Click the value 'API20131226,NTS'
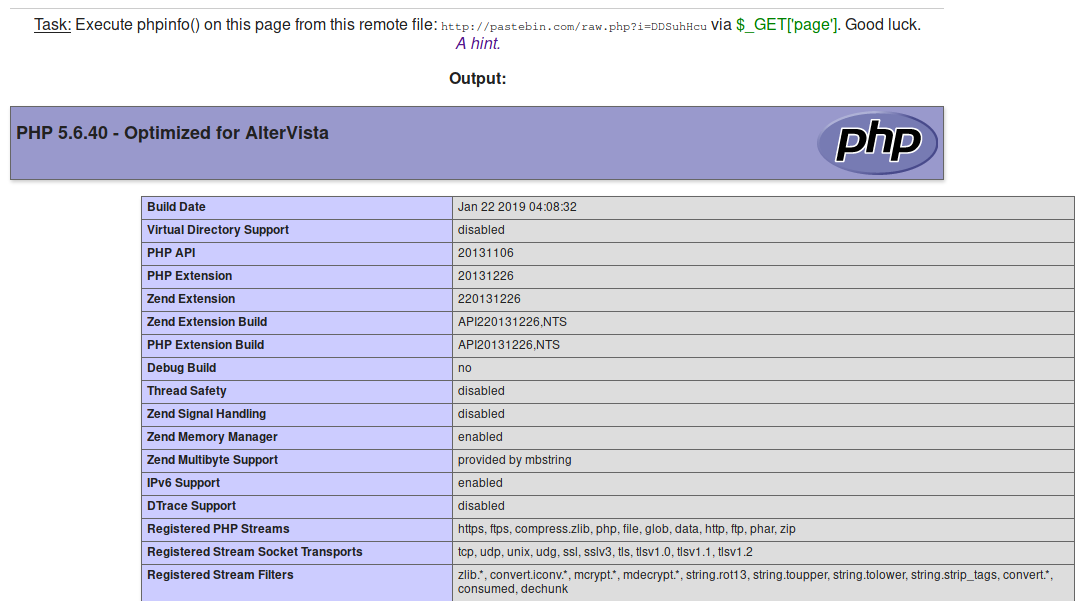This screenshot has height=601, width=1075. pyautogui.click(x=509, y=345)
